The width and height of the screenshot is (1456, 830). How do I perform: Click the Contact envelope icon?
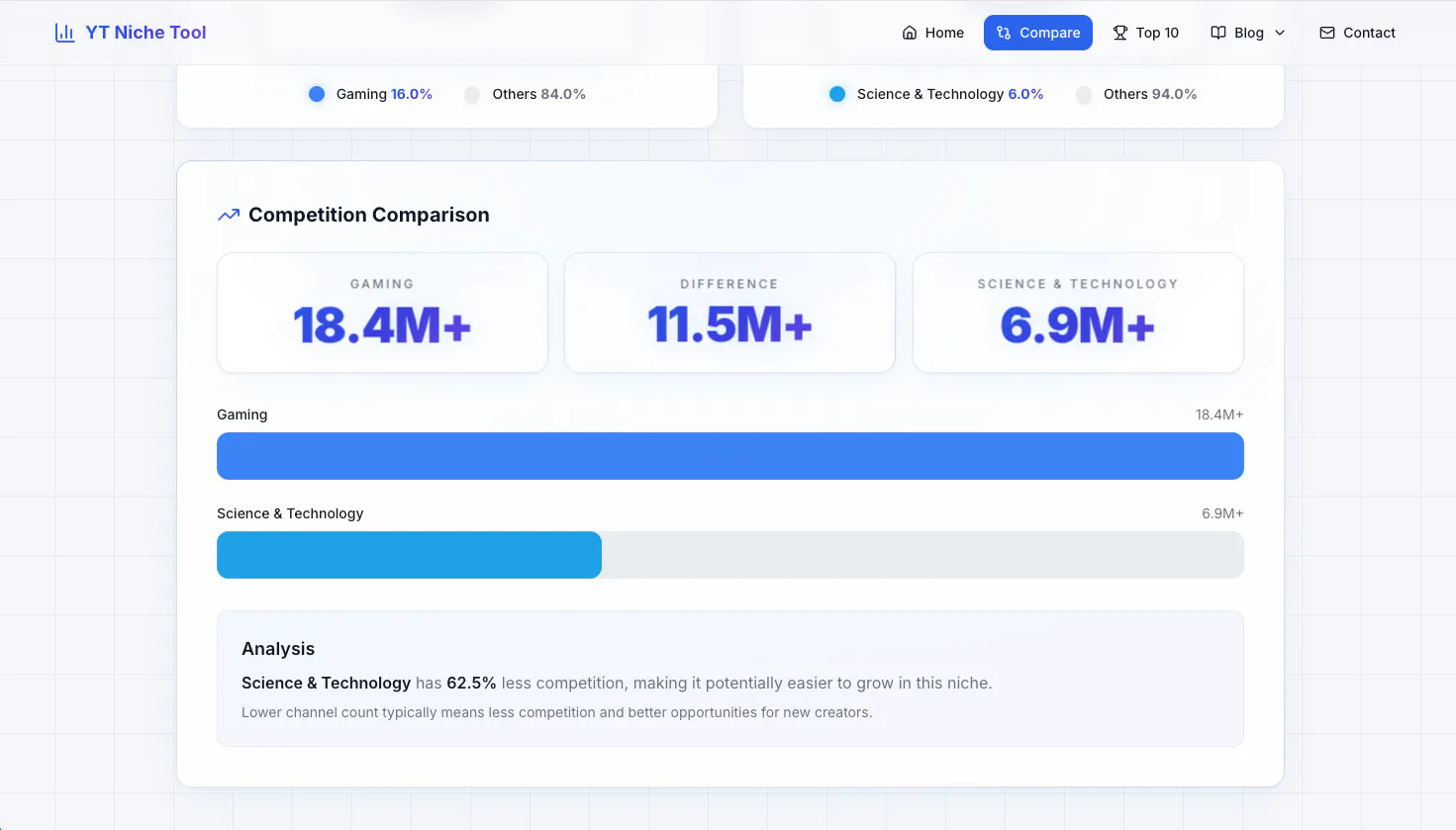(x=1327, y=33)
